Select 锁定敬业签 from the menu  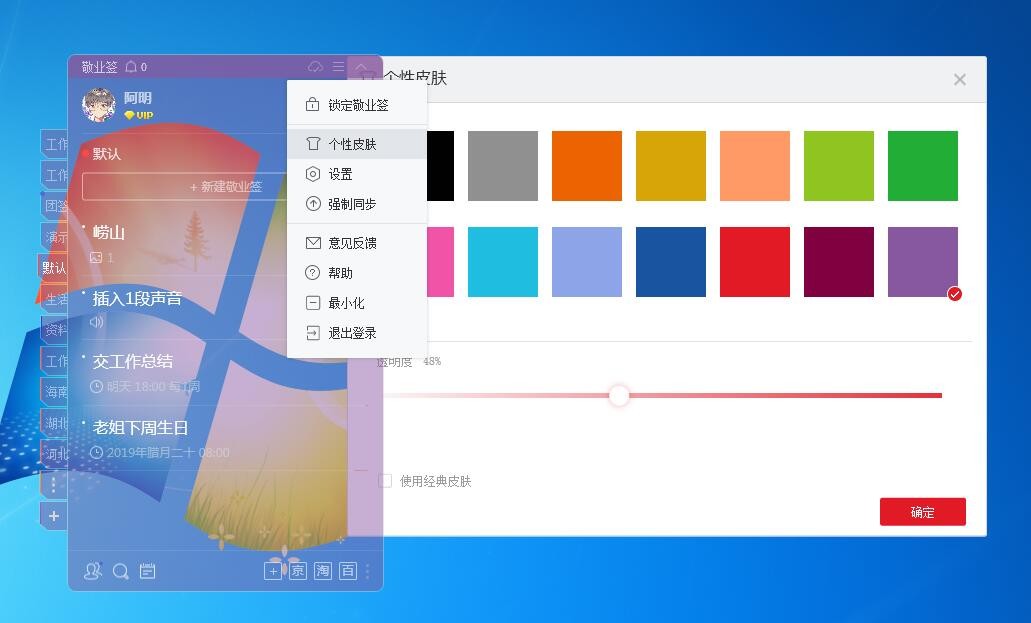(x=357, y=105)
